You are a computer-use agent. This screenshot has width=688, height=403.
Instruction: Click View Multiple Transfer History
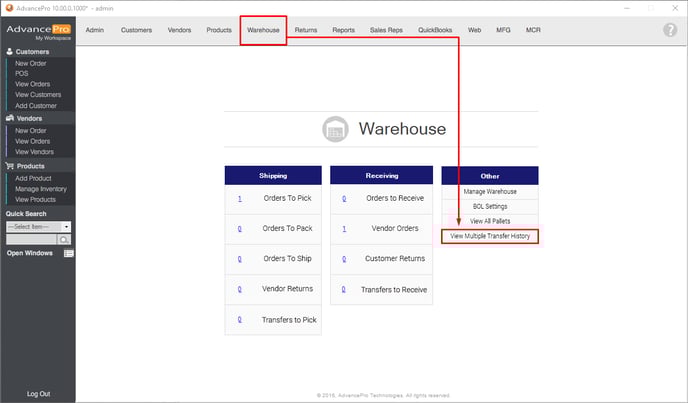coord(490,236)
